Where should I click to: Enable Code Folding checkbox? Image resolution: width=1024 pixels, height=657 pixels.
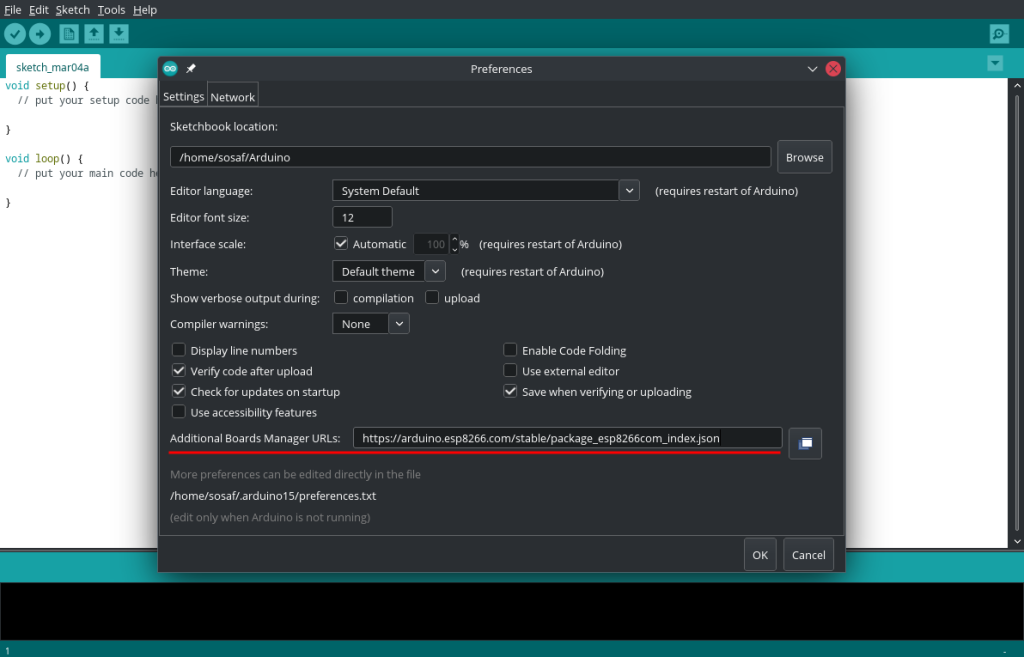pos(510,350)
